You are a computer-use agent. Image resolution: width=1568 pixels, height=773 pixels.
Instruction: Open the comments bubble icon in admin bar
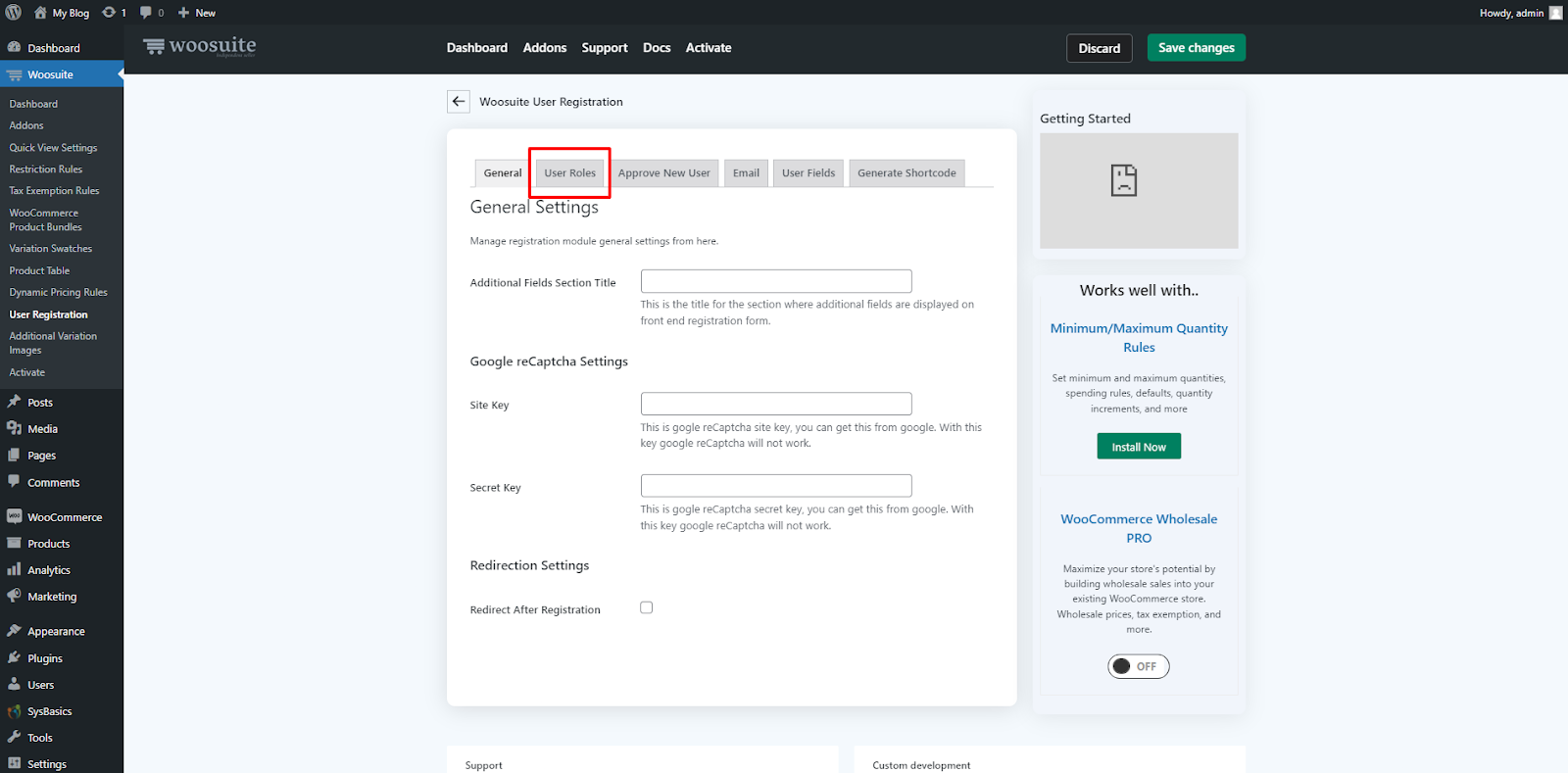click(x=146, y=13)
